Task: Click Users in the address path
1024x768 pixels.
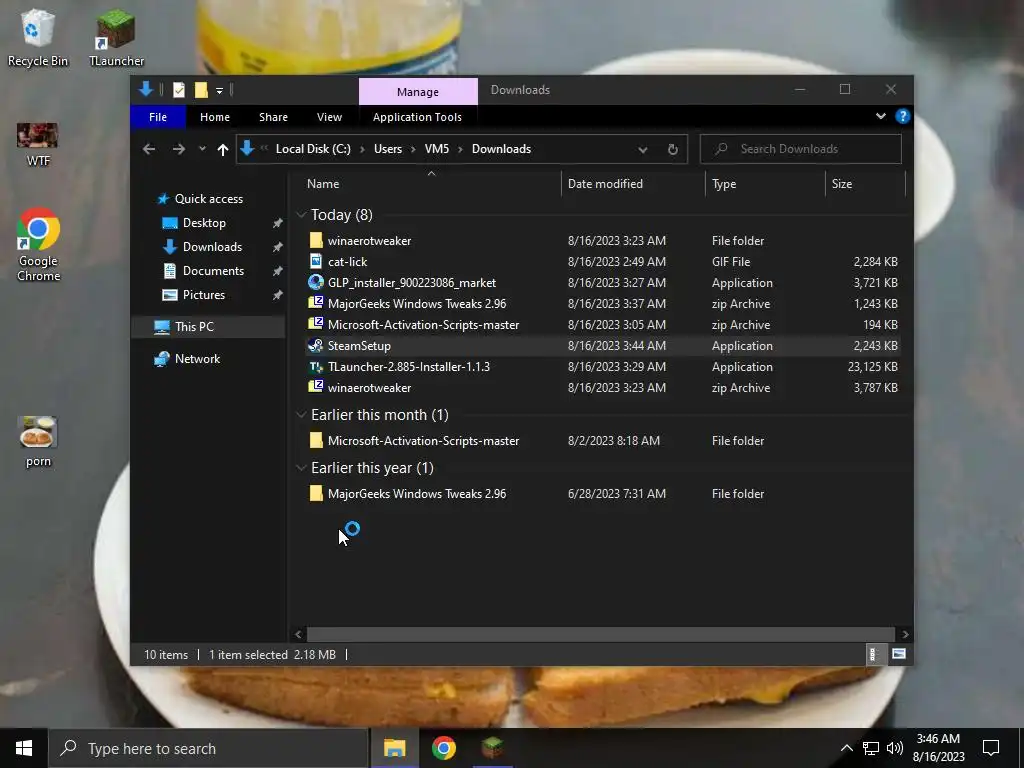Action: tap(388, 149)
